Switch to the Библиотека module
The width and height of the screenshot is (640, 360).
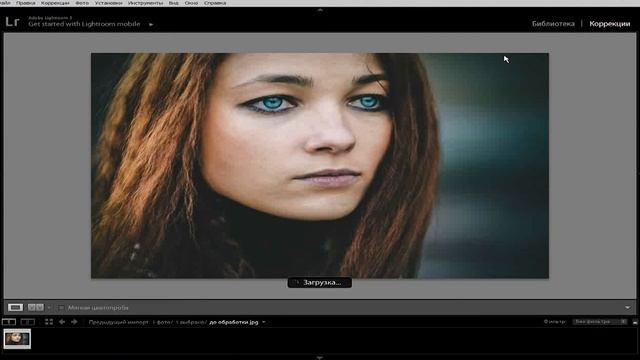pyautogui.click(x=553, y=24)
